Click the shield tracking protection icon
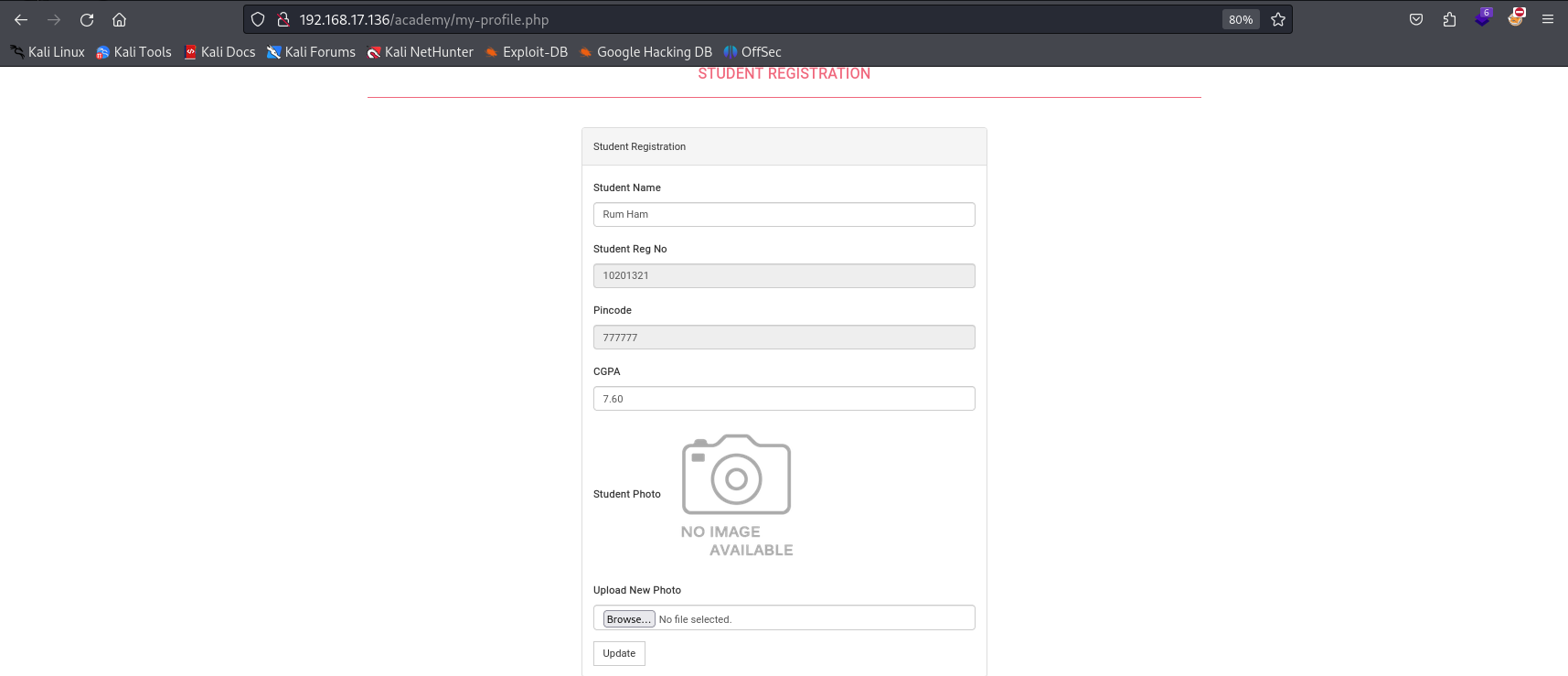1568x676 pixels. coord(258,19)
